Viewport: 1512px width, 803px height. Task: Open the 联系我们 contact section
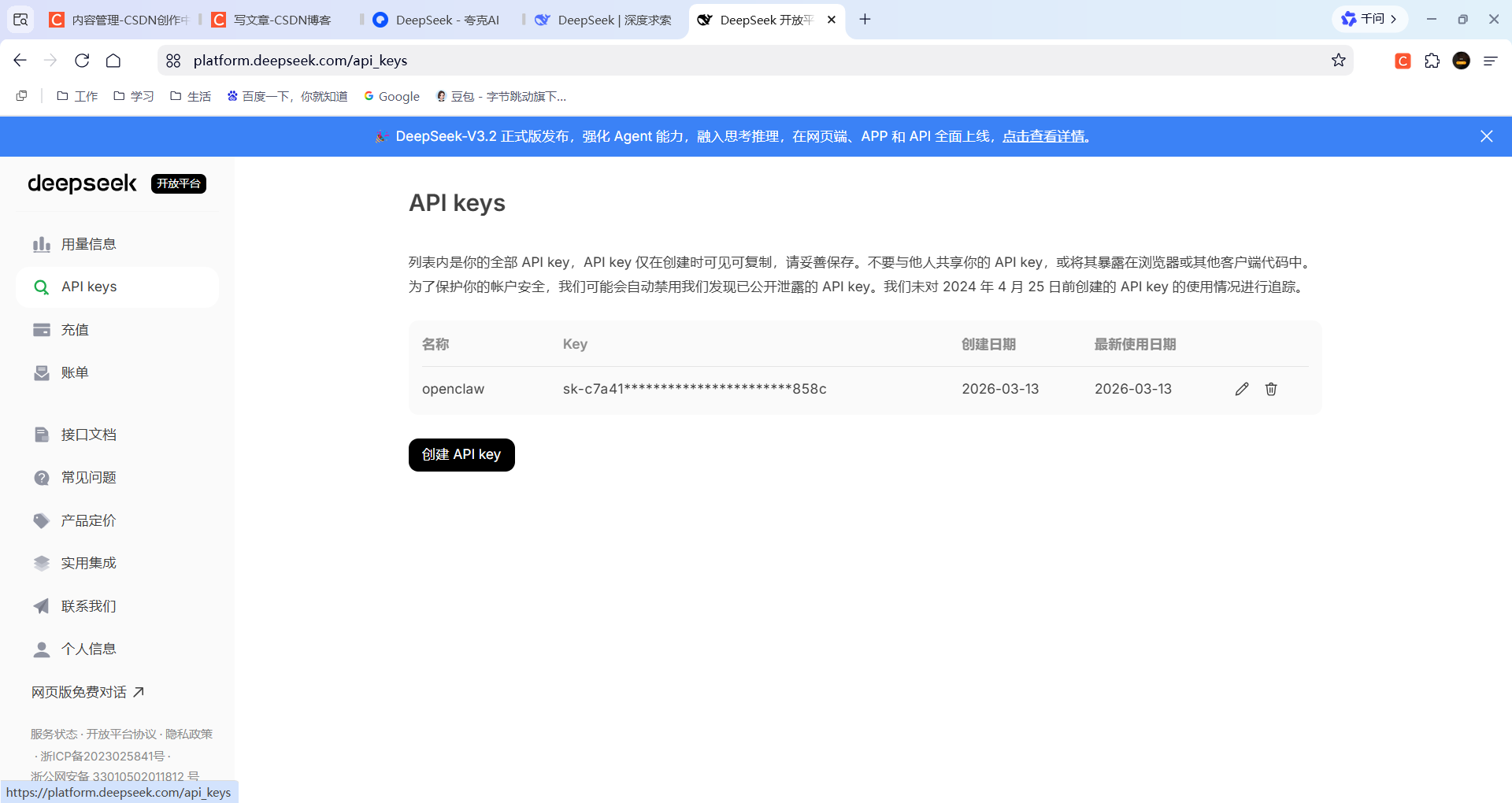tap(89, 605)
